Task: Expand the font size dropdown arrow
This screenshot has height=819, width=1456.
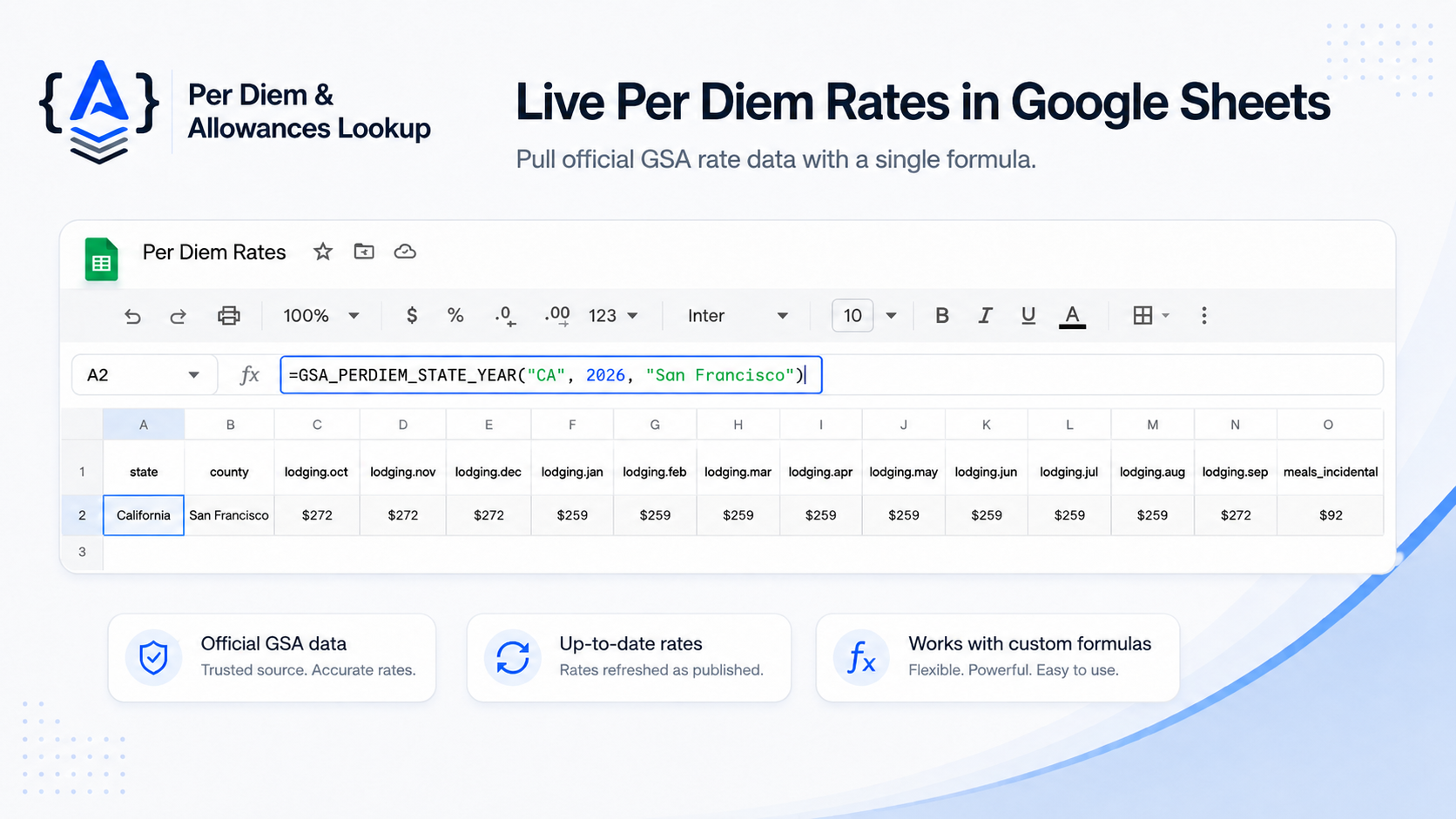Action: click(891, 315)
